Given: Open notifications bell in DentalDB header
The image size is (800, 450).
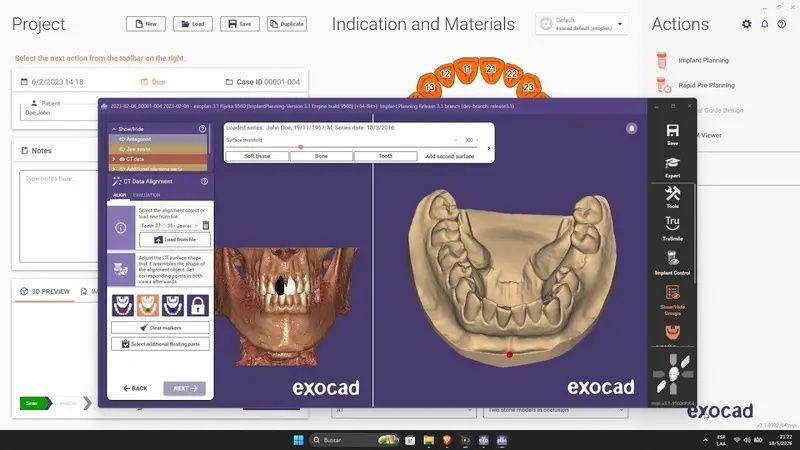Looking at the screenshot, I should pyautogui.click(x=764, y=24).
